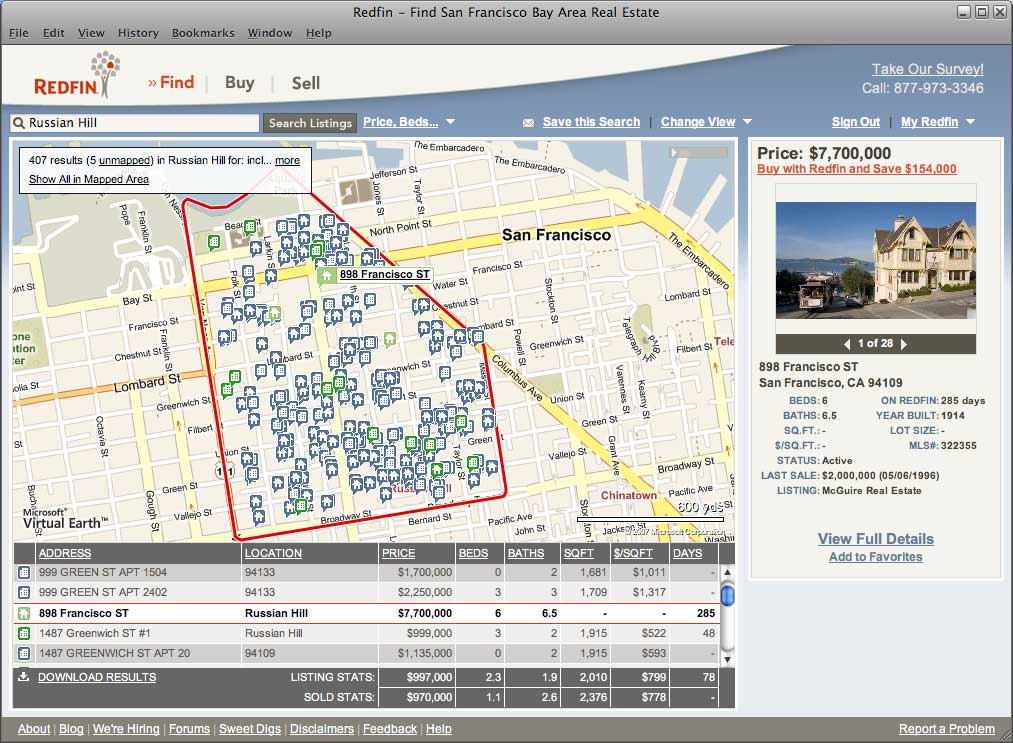Open the Bookmarks menu
Image resolution: width=1013 pixels, height=743 pixels.
(x=203, y=33)
